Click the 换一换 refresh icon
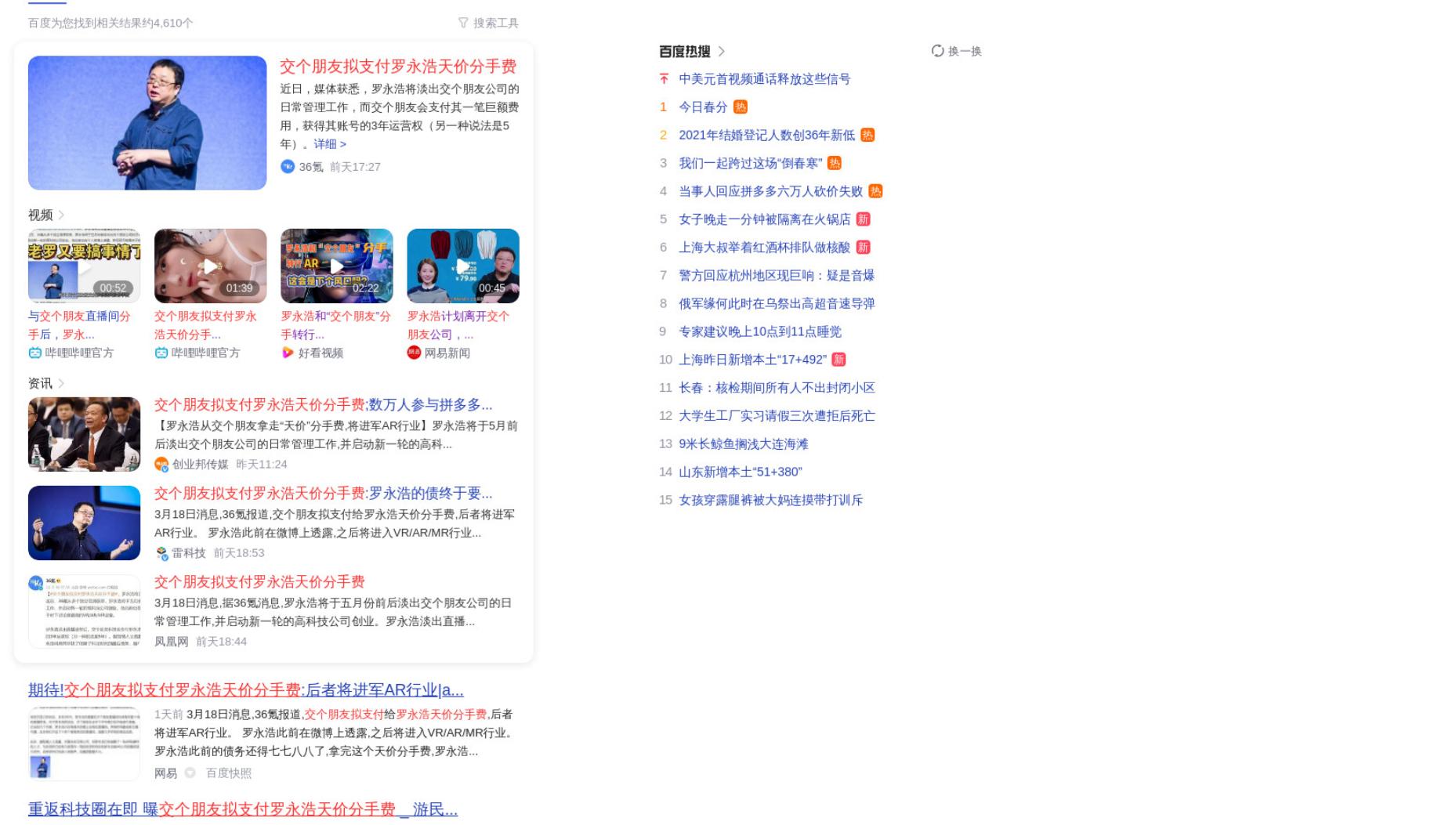The image size is (1456, 825). point(937,51)
